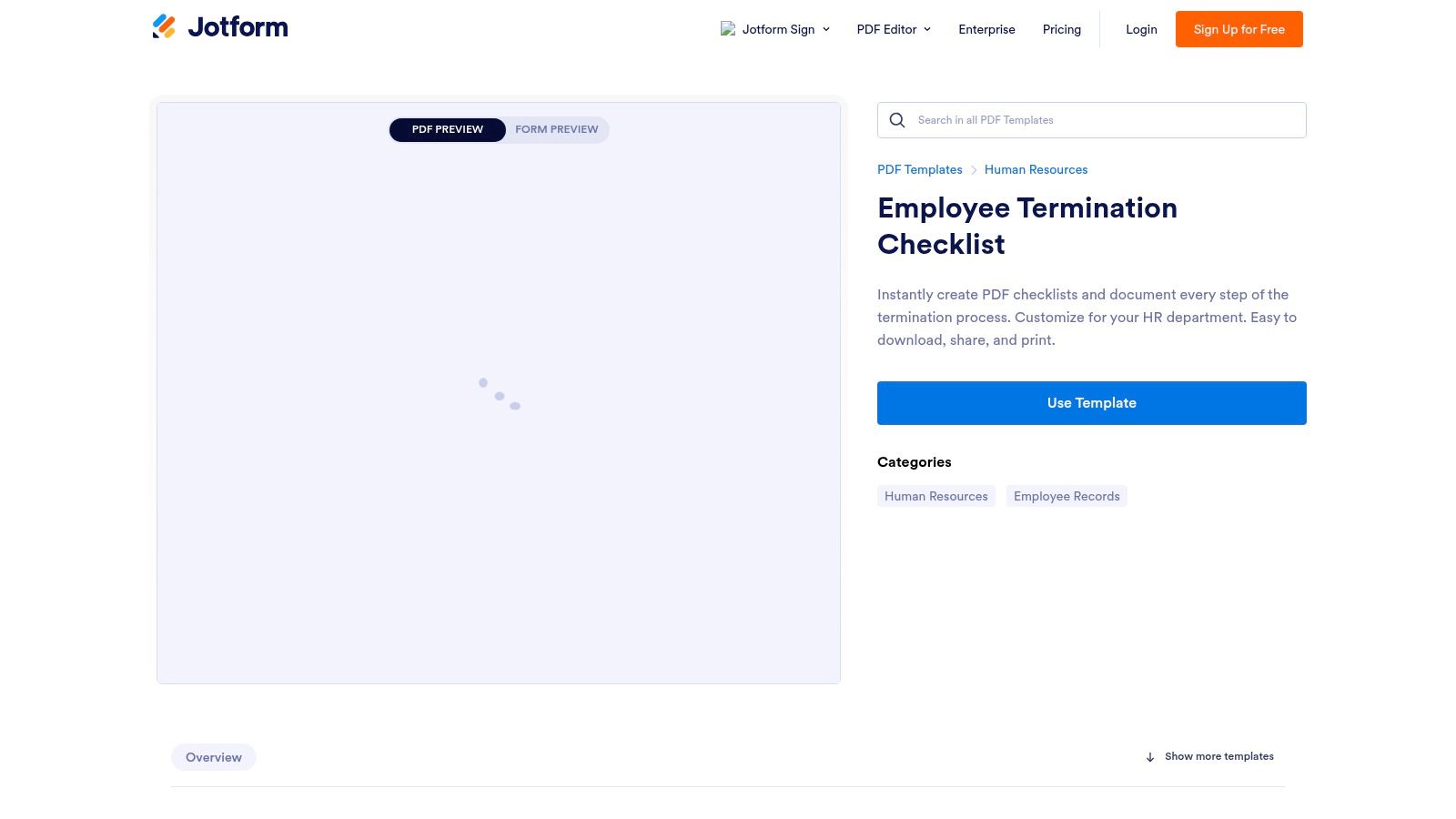Click Show more templates to expand the list
This screenshot has width=1456, height=819.
(1218, 756)
